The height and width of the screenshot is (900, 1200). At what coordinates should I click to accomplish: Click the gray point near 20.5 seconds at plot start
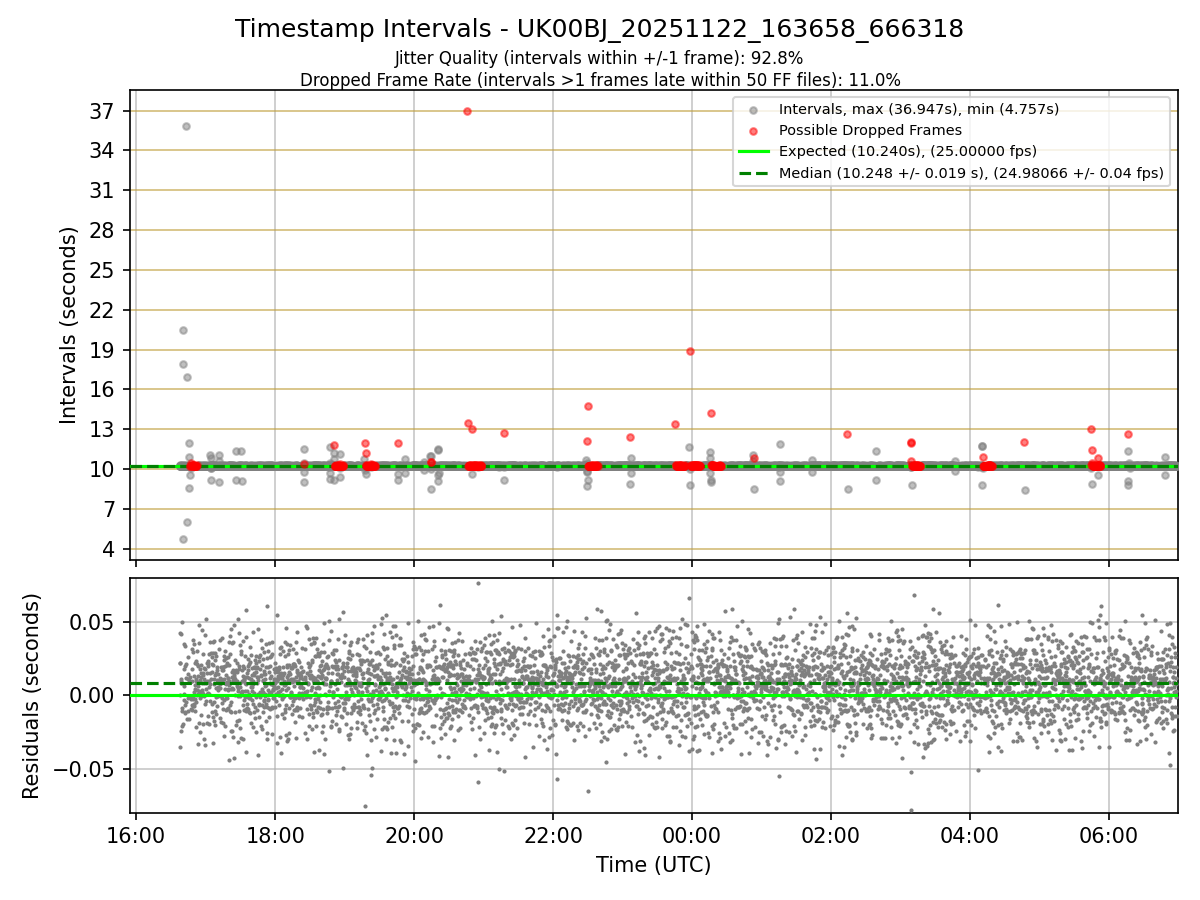[x=183, y=330]
